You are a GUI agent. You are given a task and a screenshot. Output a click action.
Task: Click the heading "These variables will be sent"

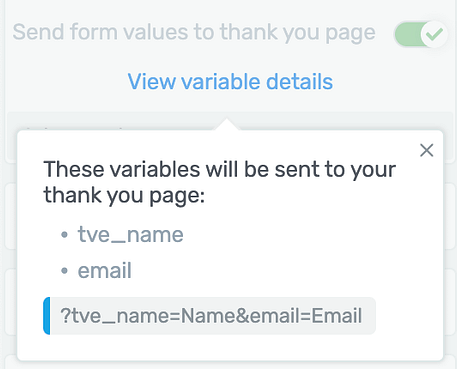pyautogui.click(x=220, y=169)
